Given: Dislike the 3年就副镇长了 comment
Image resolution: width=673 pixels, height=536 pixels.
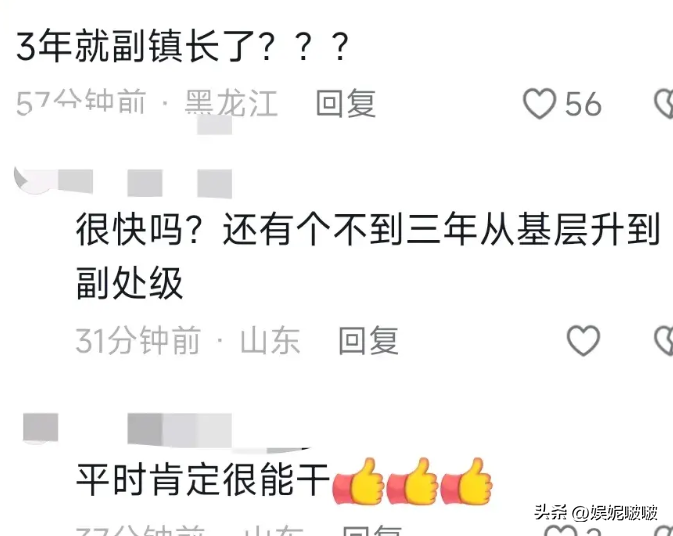Looking at the screenshot, I should 664,103.
